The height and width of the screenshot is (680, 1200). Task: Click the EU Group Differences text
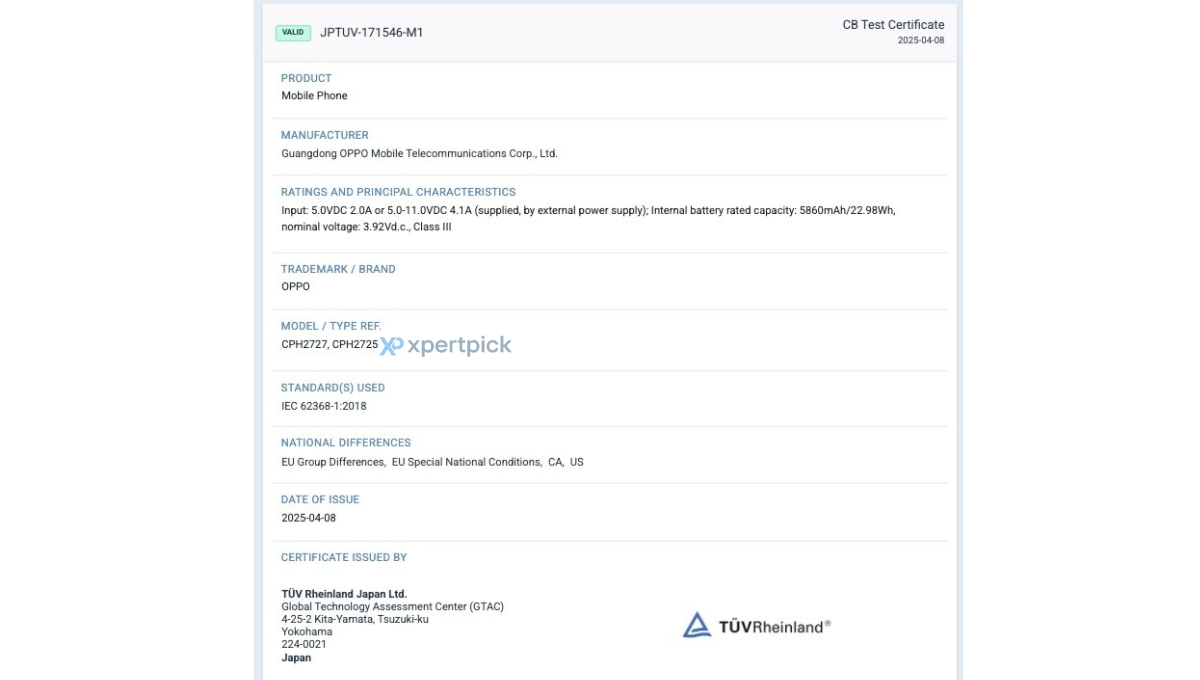click(333, 462)
